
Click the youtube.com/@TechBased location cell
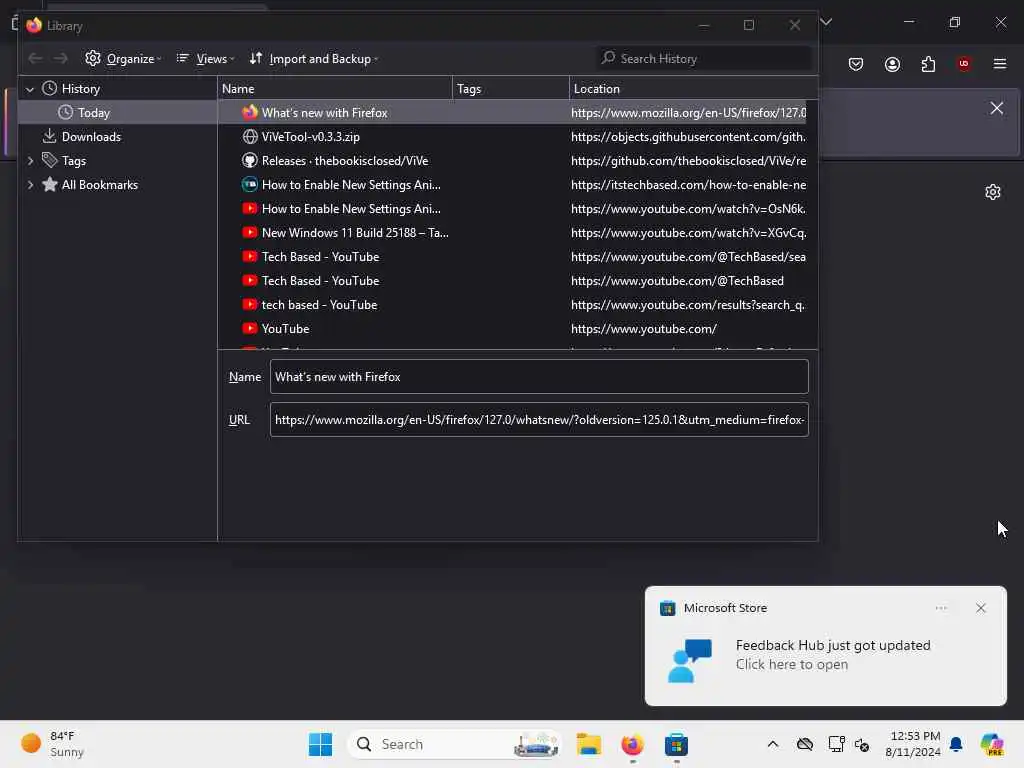coord(677,281)
